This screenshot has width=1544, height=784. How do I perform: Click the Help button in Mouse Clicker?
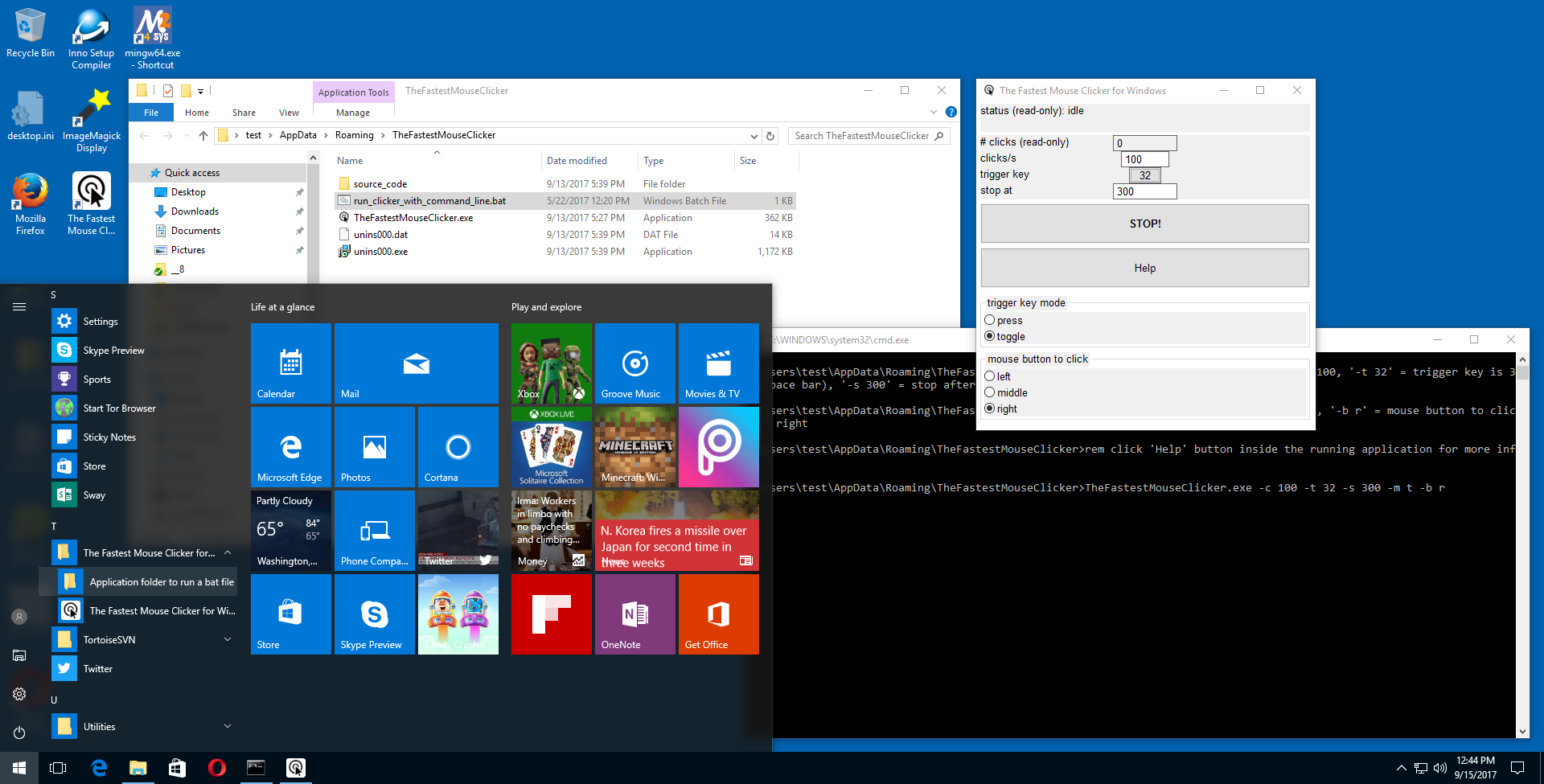click(1144, 268)
